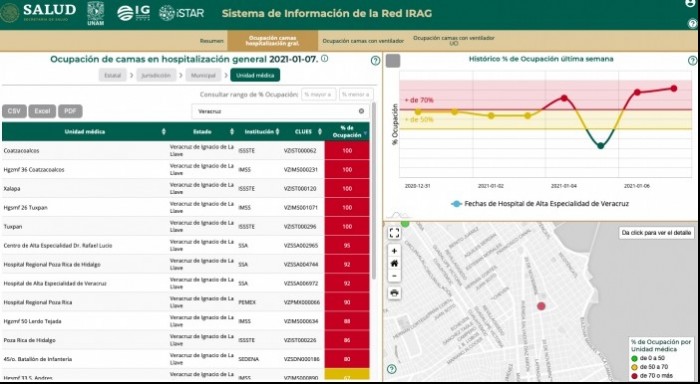700x384 pixels.
Task: Export table as Excel
Action: click(42, 111)
